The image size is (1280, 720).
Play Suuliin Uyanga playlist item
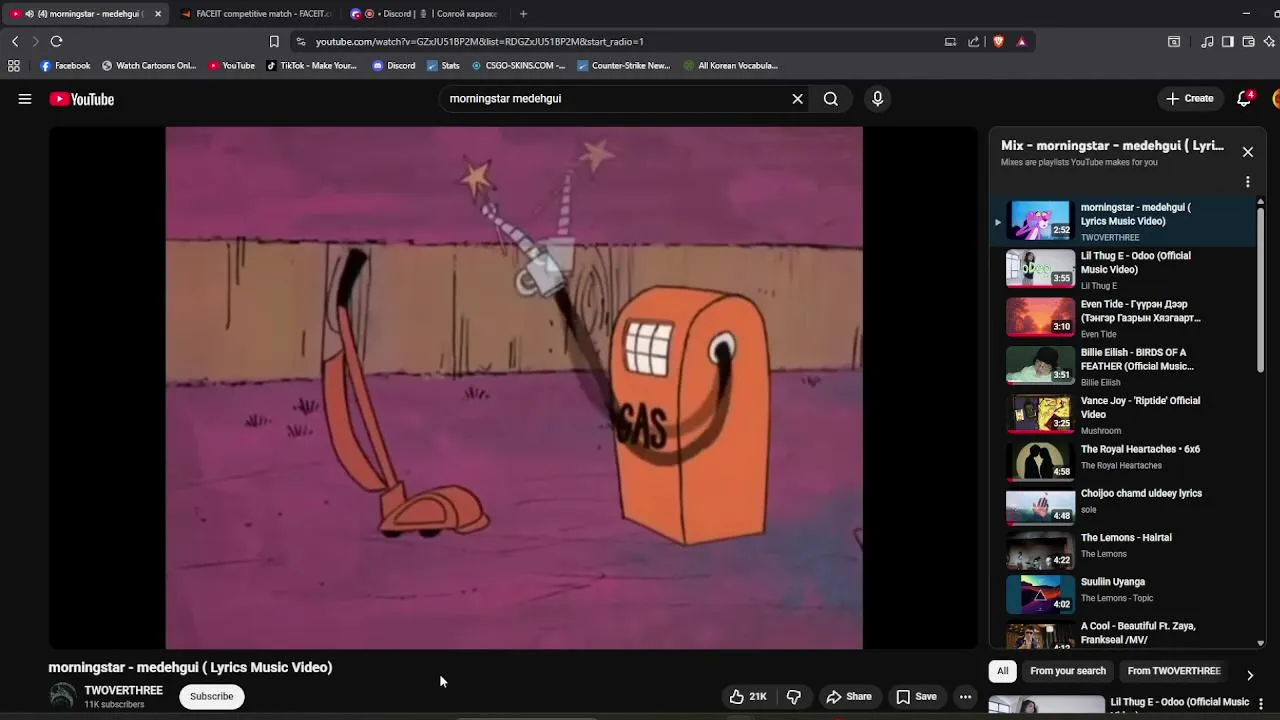1122,594
